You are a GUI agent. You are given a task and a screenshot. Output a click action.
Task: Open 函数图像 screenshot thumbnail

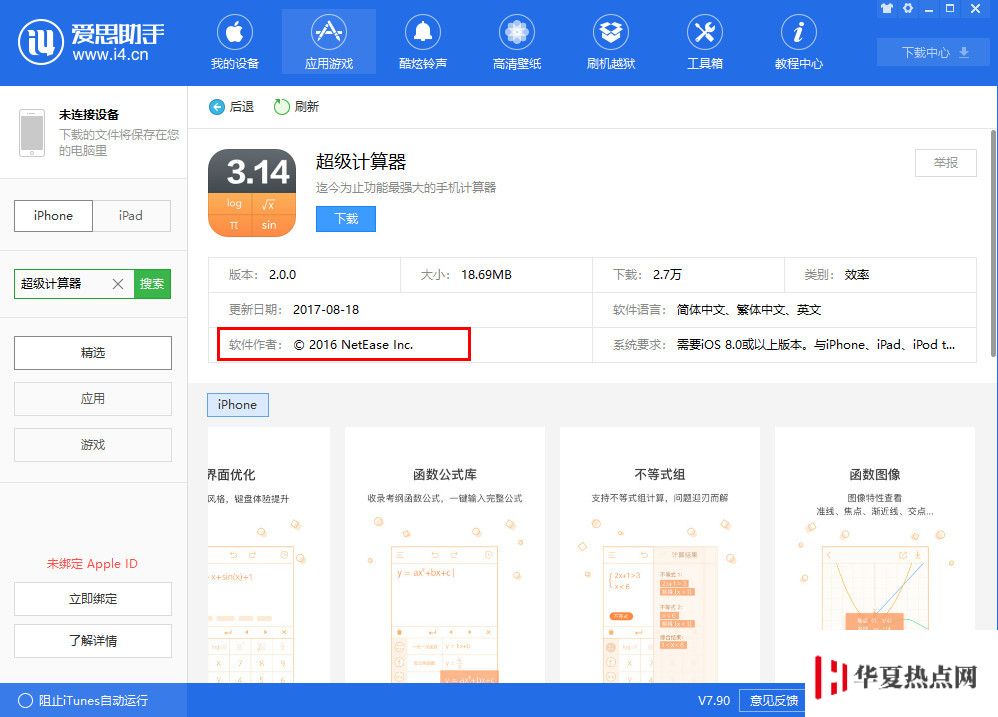(x=875, y=528)
